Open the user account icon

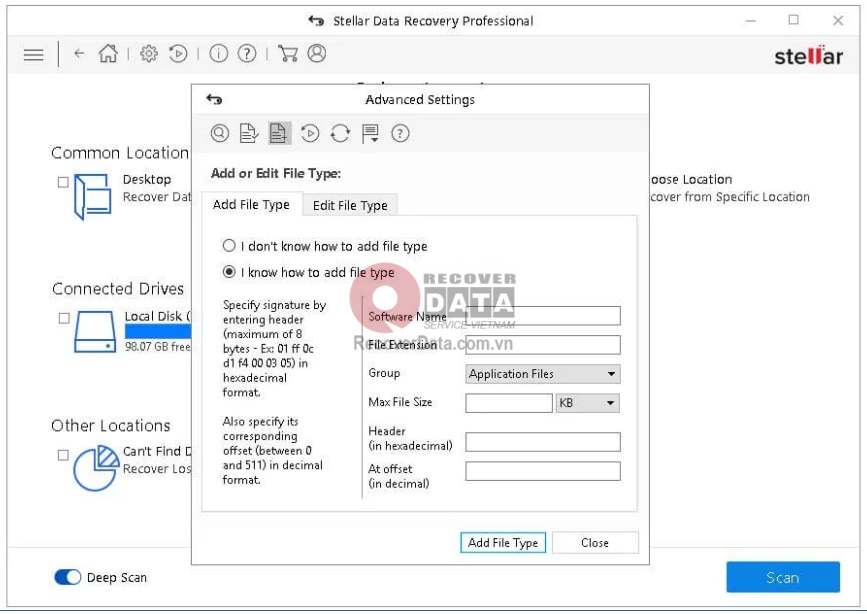tap(317, 54)
